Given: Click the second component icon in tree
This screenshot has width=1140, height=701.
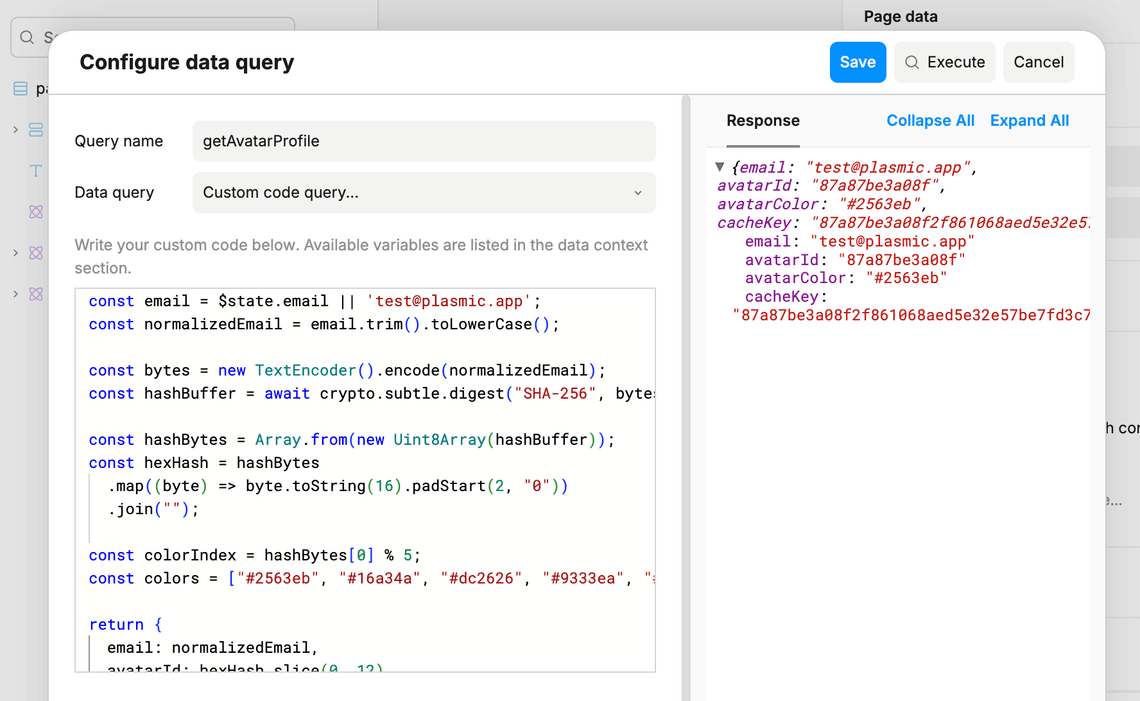Looking at the screenshot, I should click(36, 253).
